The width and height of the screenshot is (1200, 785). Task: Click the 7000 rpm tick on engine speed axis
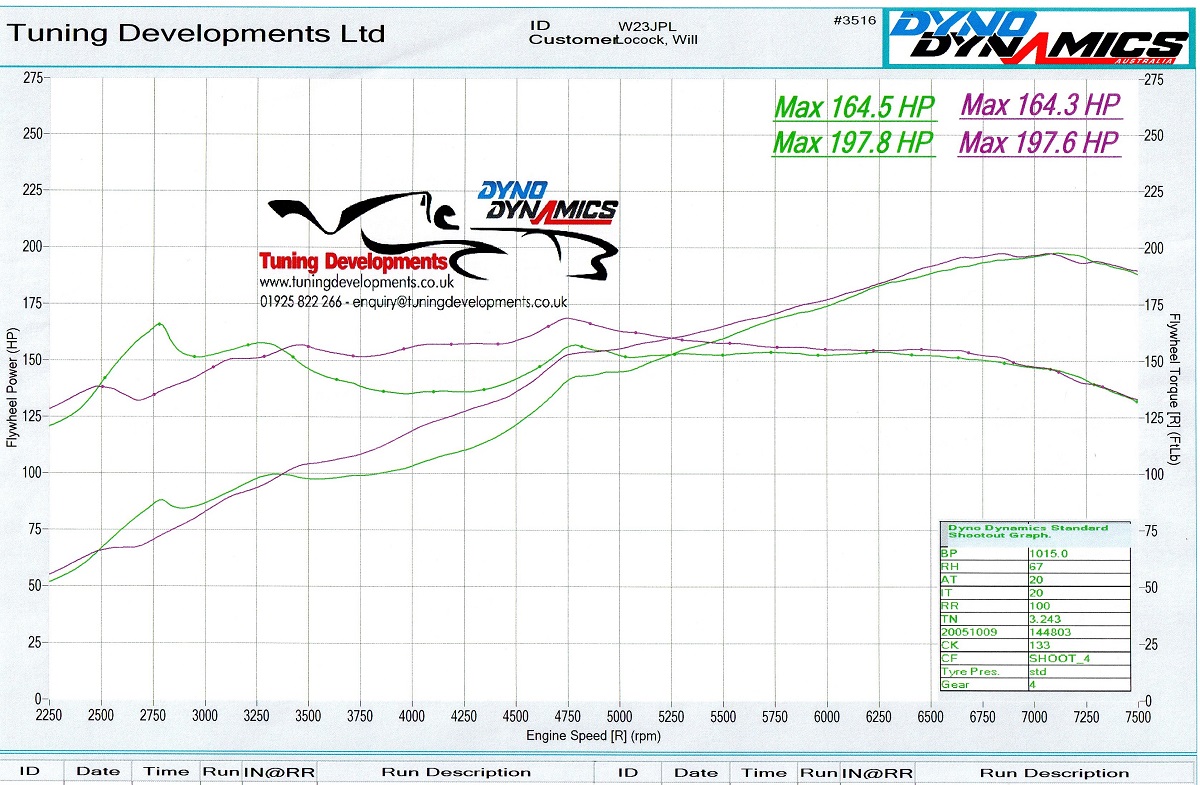point(1034,716)
